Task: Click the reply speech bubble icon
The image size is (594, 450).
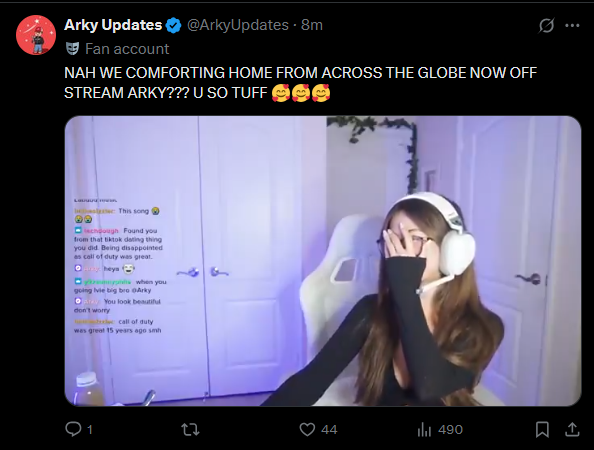Action: click(x=73, y=429)
